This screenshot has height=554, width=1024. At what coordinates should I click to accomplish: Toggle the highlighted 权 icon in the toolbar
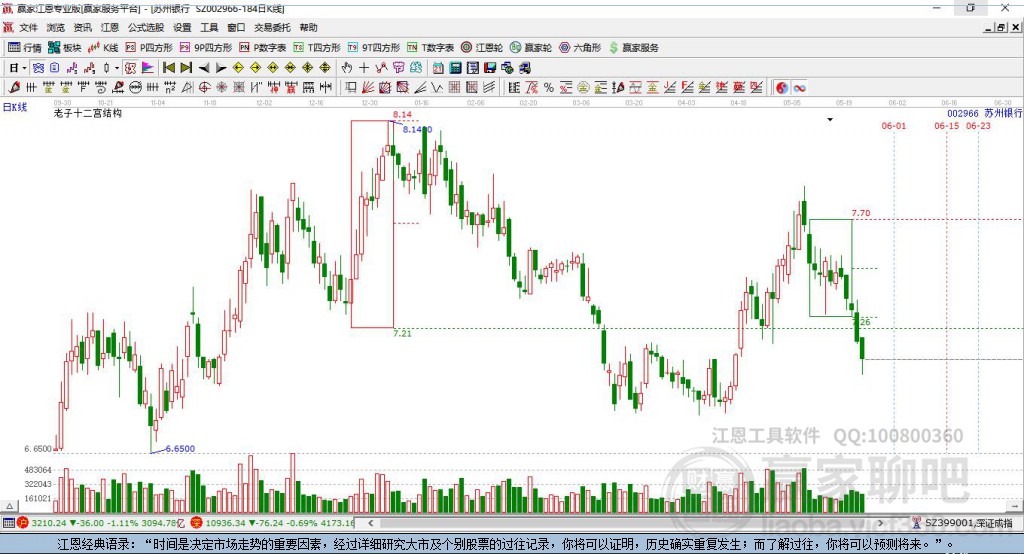pos(130,68)
